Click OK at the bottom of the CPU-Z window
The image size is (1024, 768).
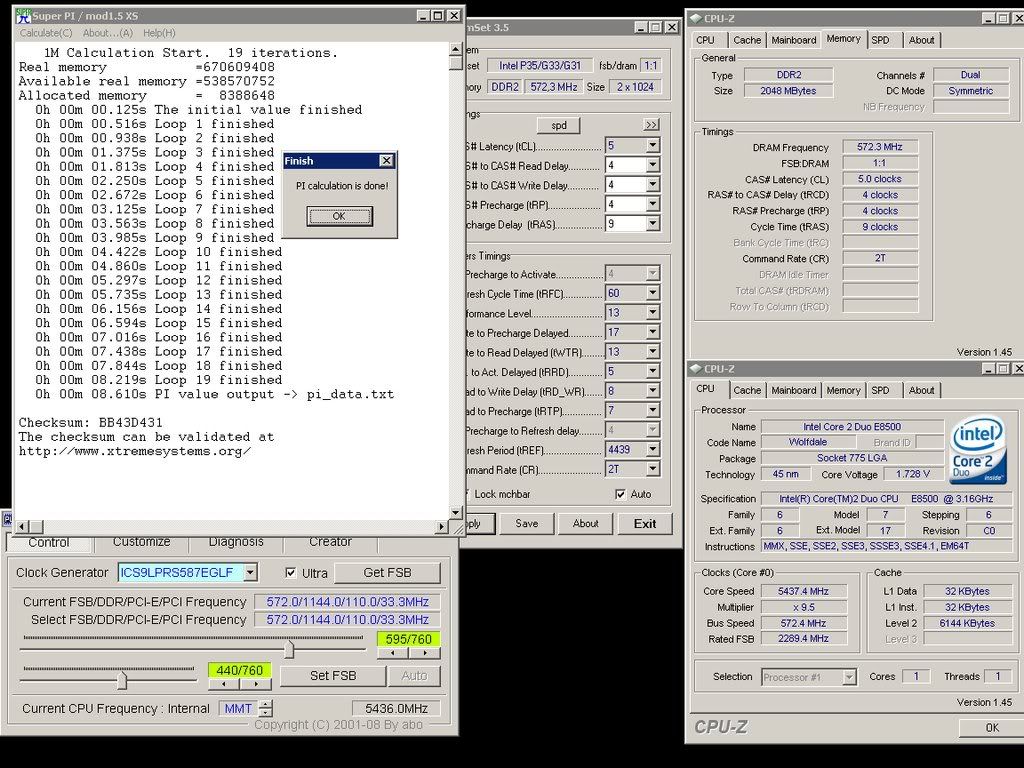click(x=991, y=728)
